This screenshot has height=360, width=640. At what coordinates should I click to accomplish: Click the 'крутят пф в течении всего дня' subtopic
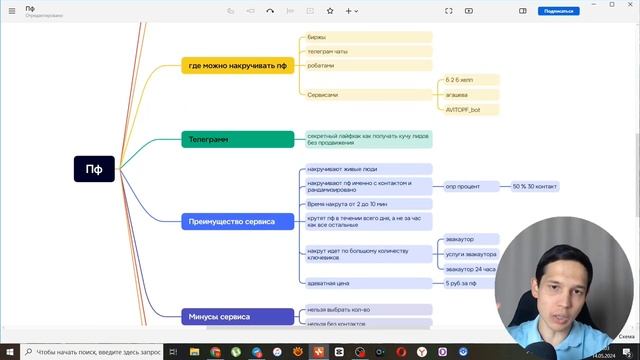pyautogui.click(x=369, y=222)
